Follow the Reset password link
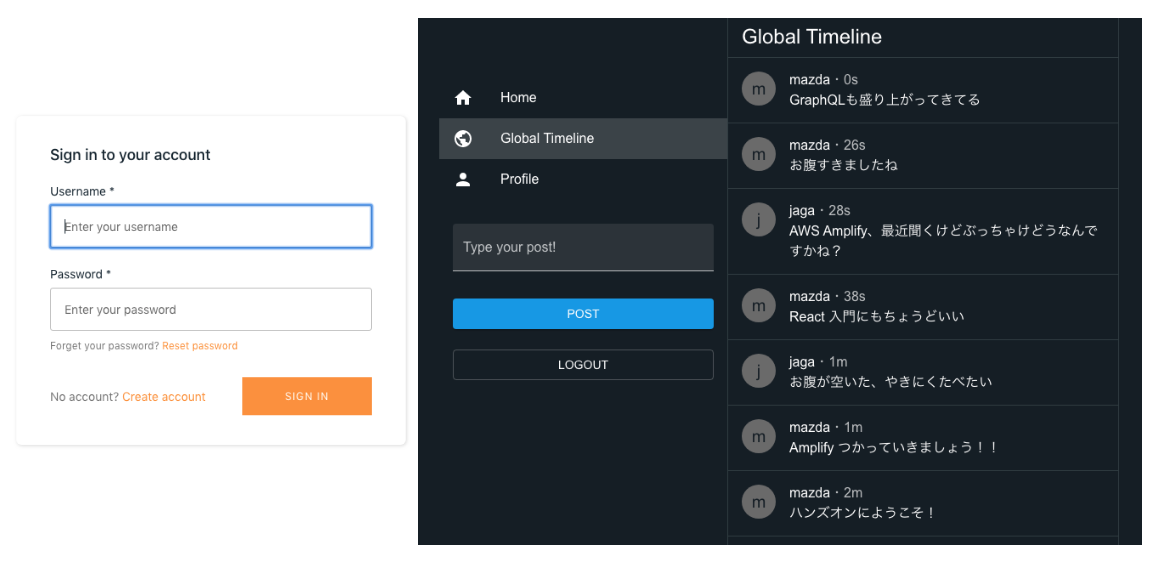The width and height of the screenshot is (1157, 569). tap(200, 345)
